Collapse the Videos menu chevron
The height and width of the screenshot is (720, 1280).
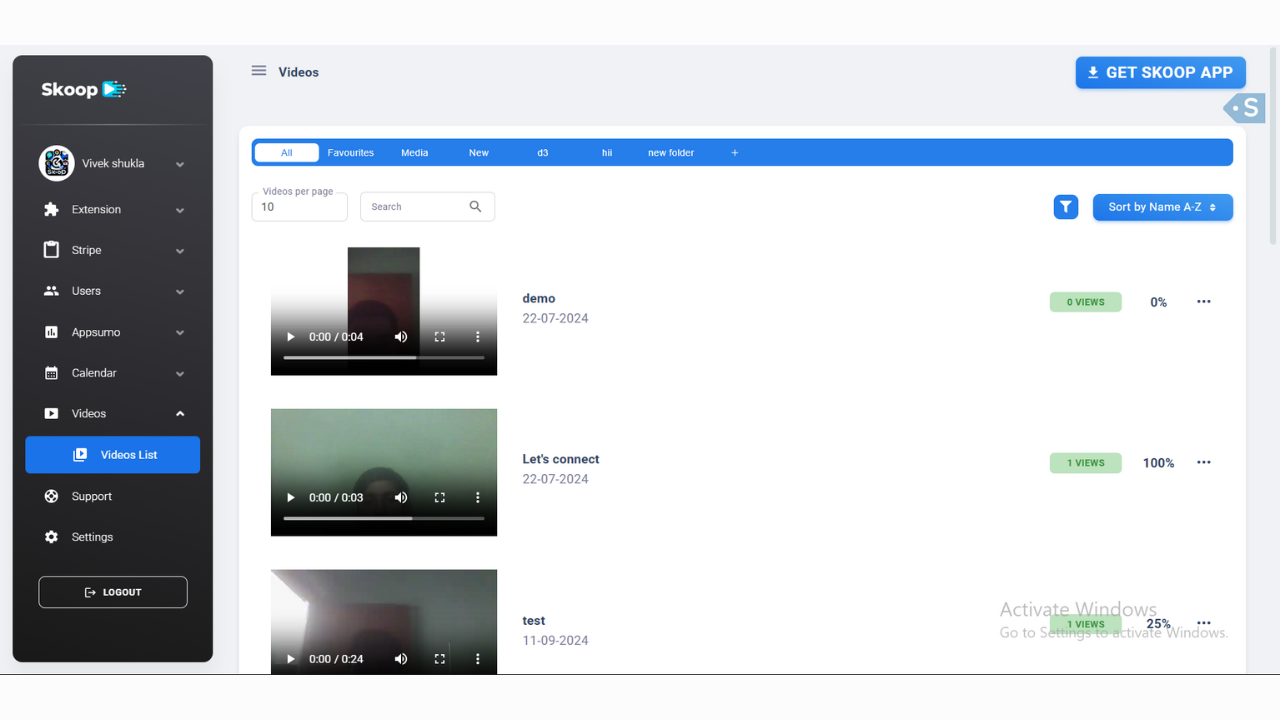[180, 414]
